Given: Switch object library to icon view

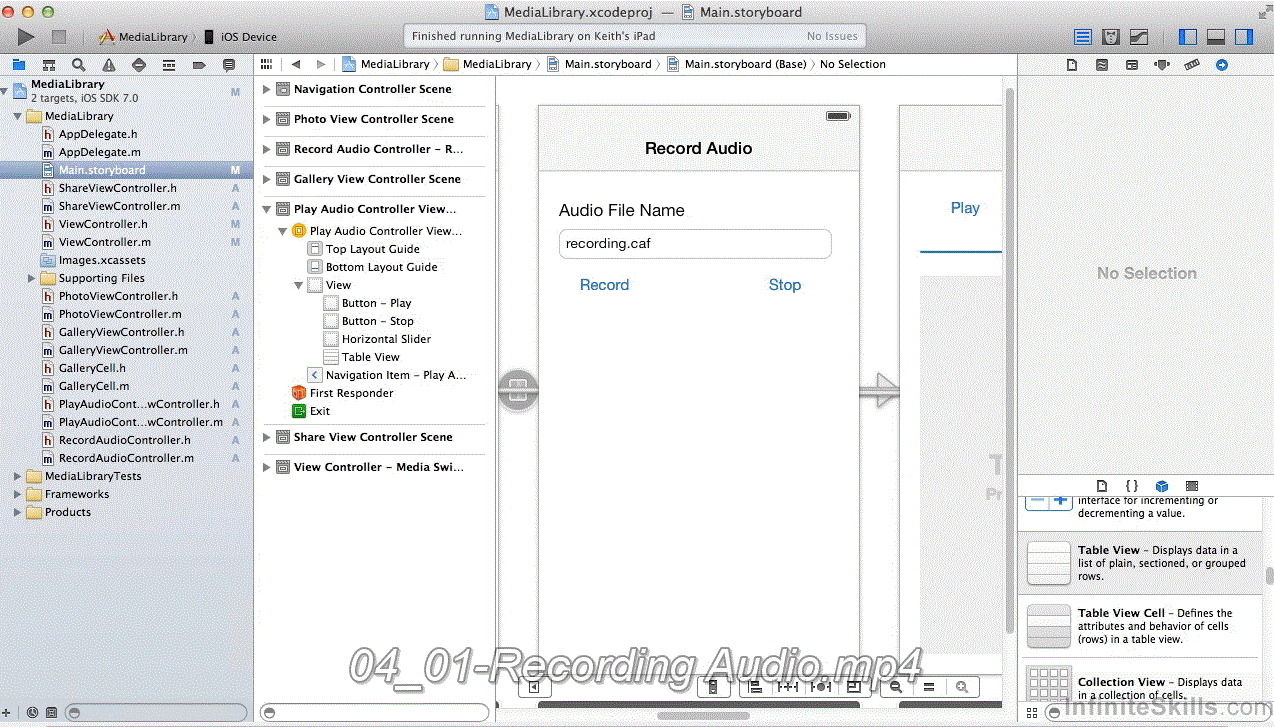Looking at the screenshot, I should point(1033,712).
